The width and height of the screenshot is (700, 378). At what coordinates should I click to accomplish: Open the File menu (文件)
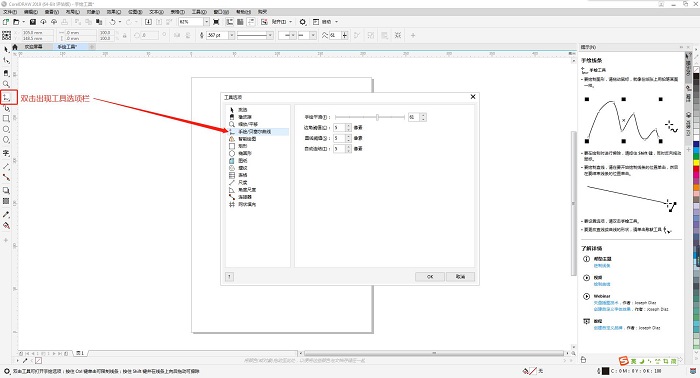pos(10,12)
